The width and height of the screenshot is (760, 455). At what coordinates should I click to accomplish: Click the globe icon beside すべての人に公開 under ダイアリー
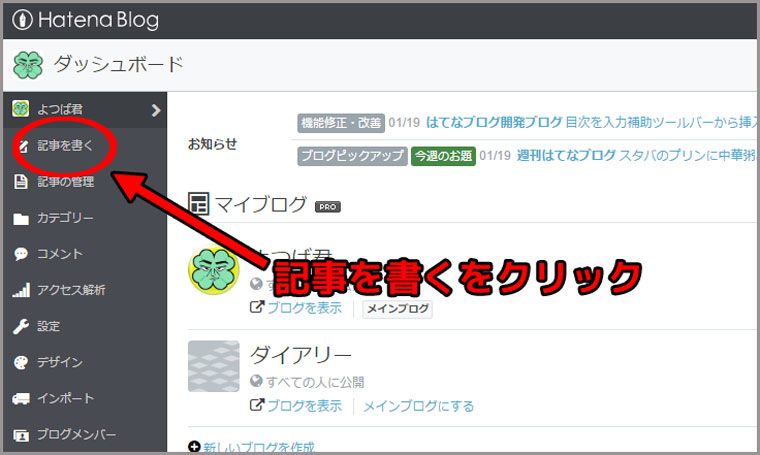(256, 381)
